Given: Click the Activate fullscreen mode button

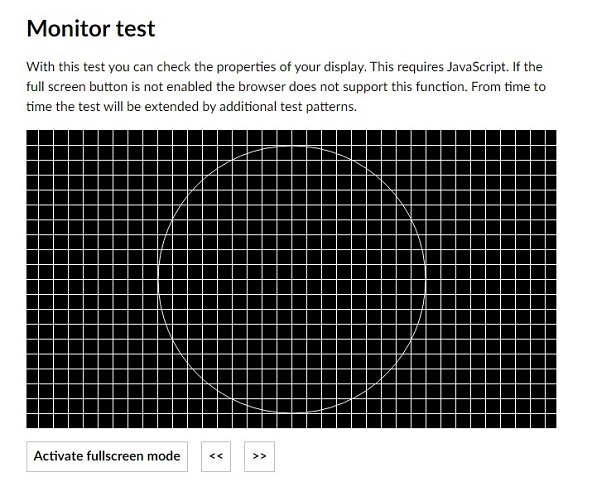Looking at the screenshot, I should [x=107, y=456].
